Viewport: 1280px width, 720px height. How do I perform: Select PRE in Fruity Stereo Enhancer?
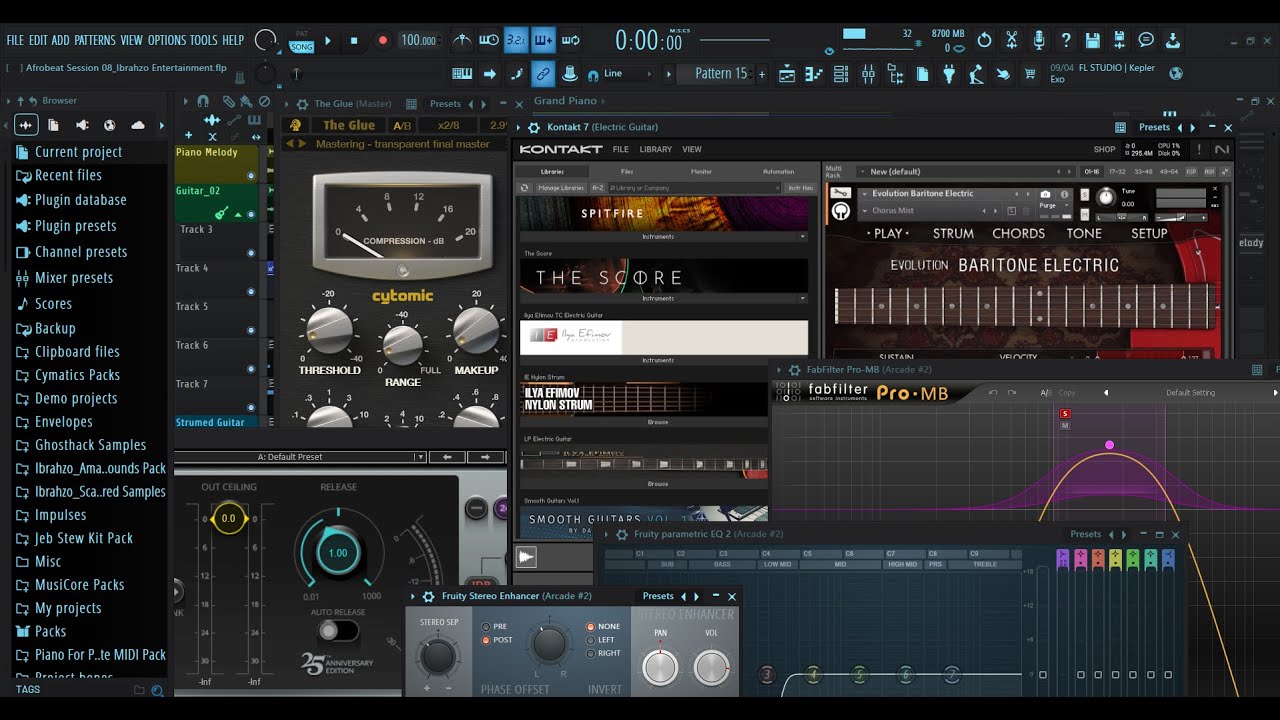pos(494,627)
